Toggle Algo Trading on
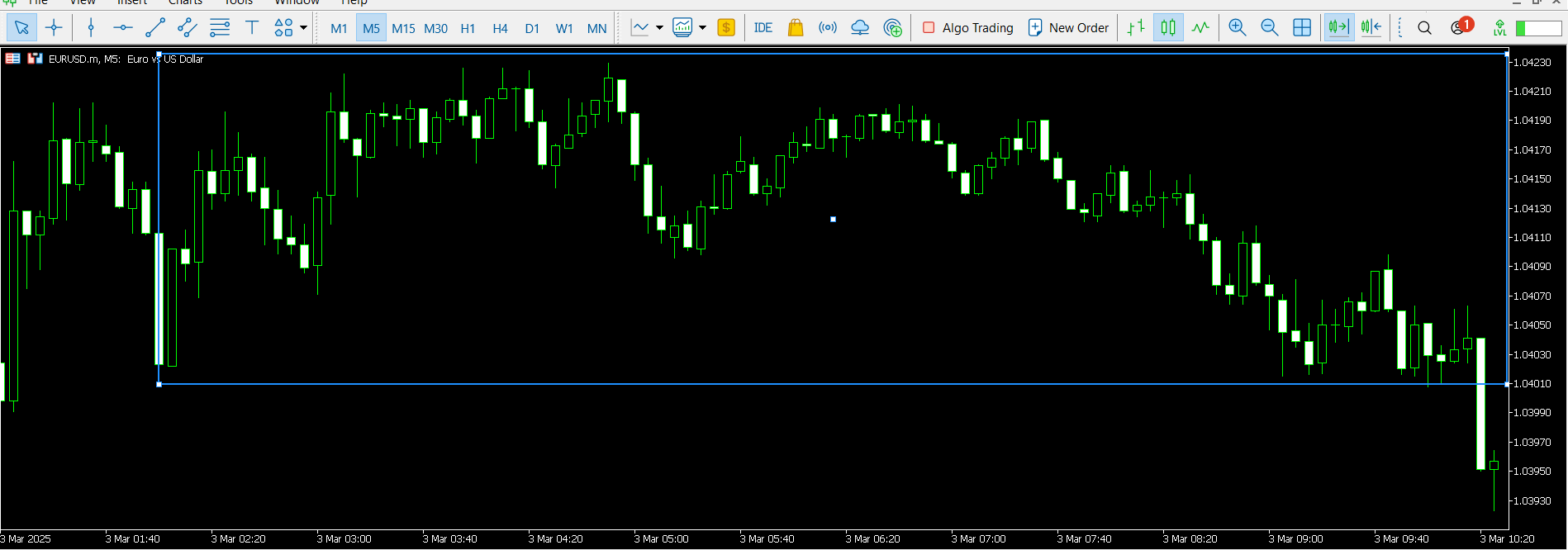 tap(967, 28)
